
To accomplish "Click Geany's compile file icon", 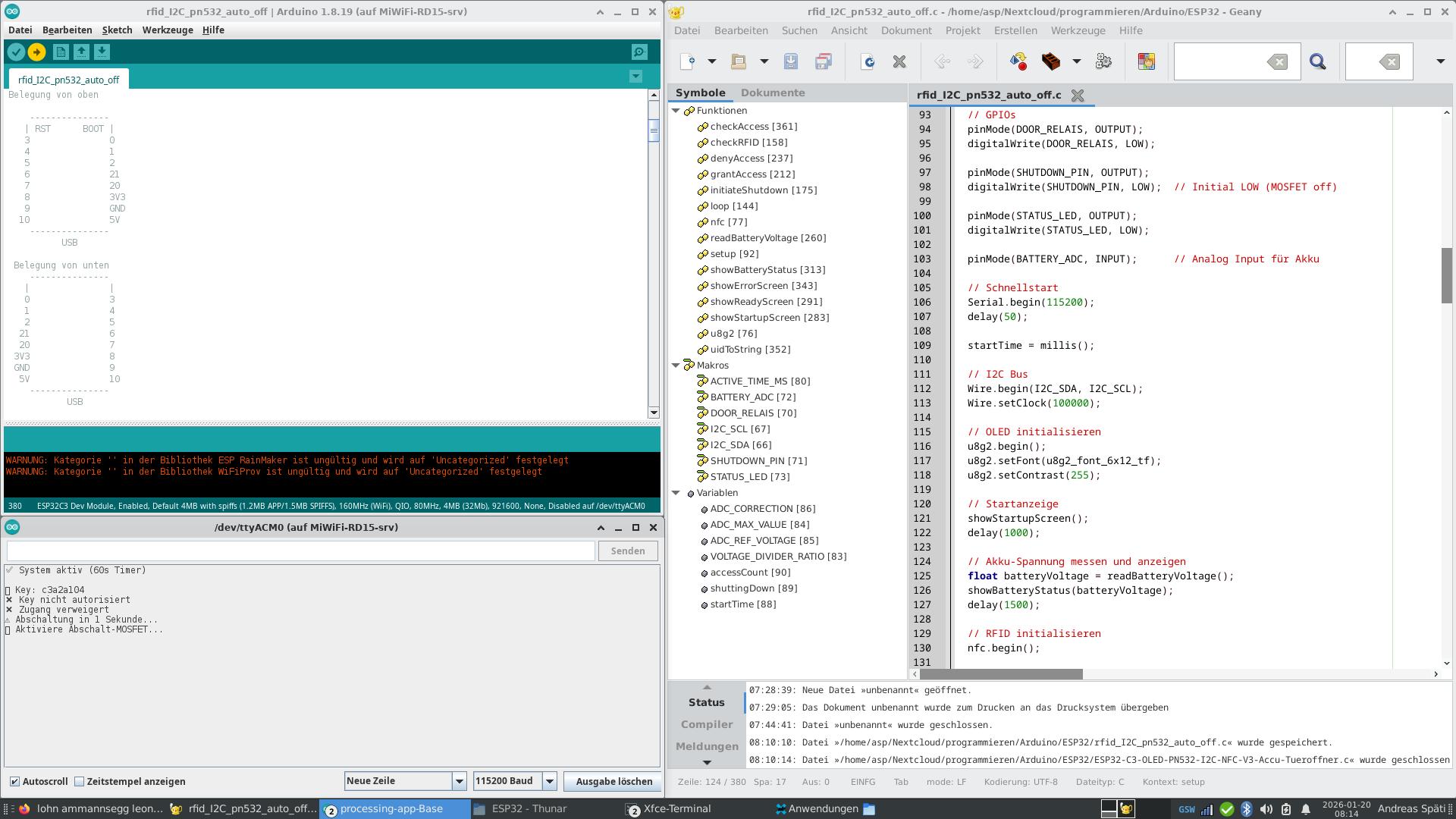I will coord(1018,61).
